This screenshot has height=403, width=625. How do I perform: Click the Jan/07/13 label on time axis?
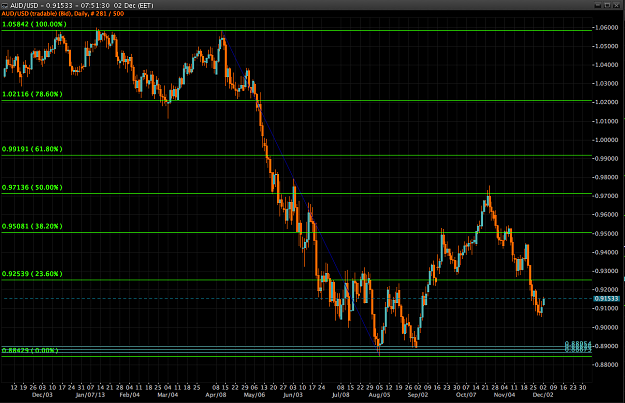tap(90, 395)
